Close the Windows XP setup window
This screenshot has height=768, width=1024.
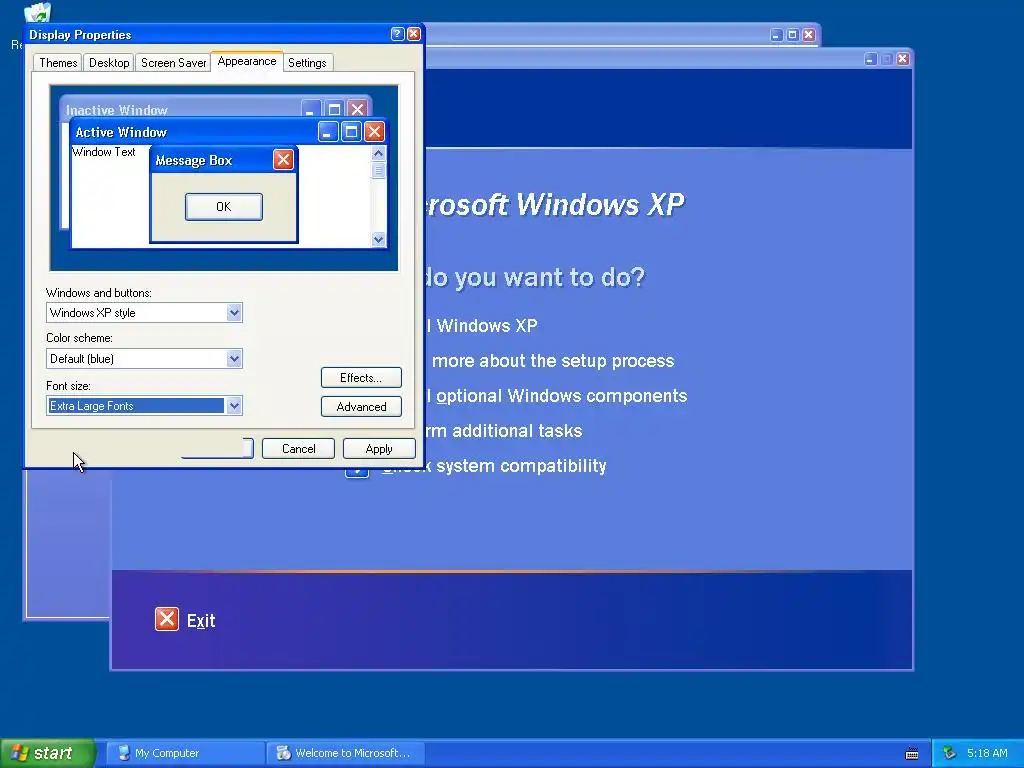(903, 59)
